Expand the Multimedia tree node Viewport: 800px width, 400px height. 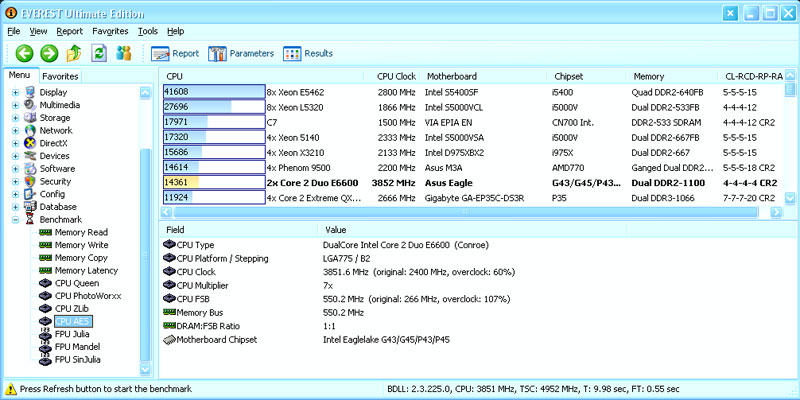click(x=15, y=105)
